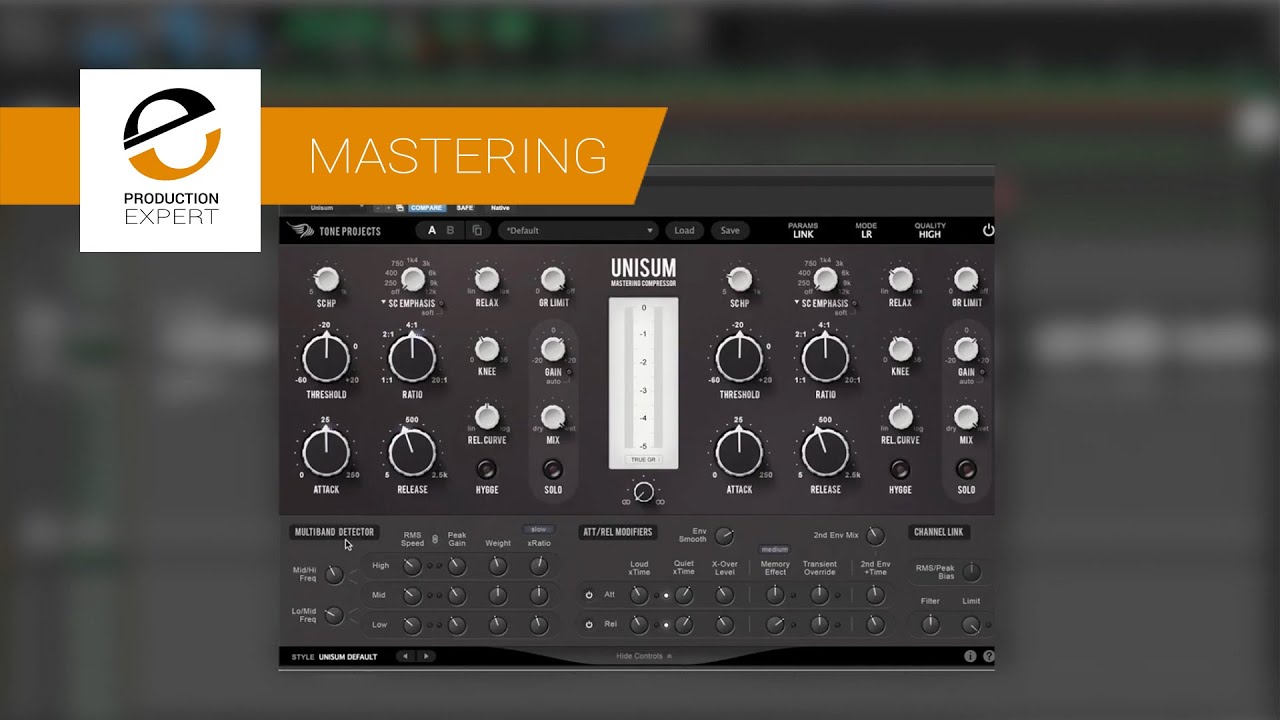Viewport: 1280px width, 720px height.
Task: Click the right RATIO knob
Action: pos(825,358)
